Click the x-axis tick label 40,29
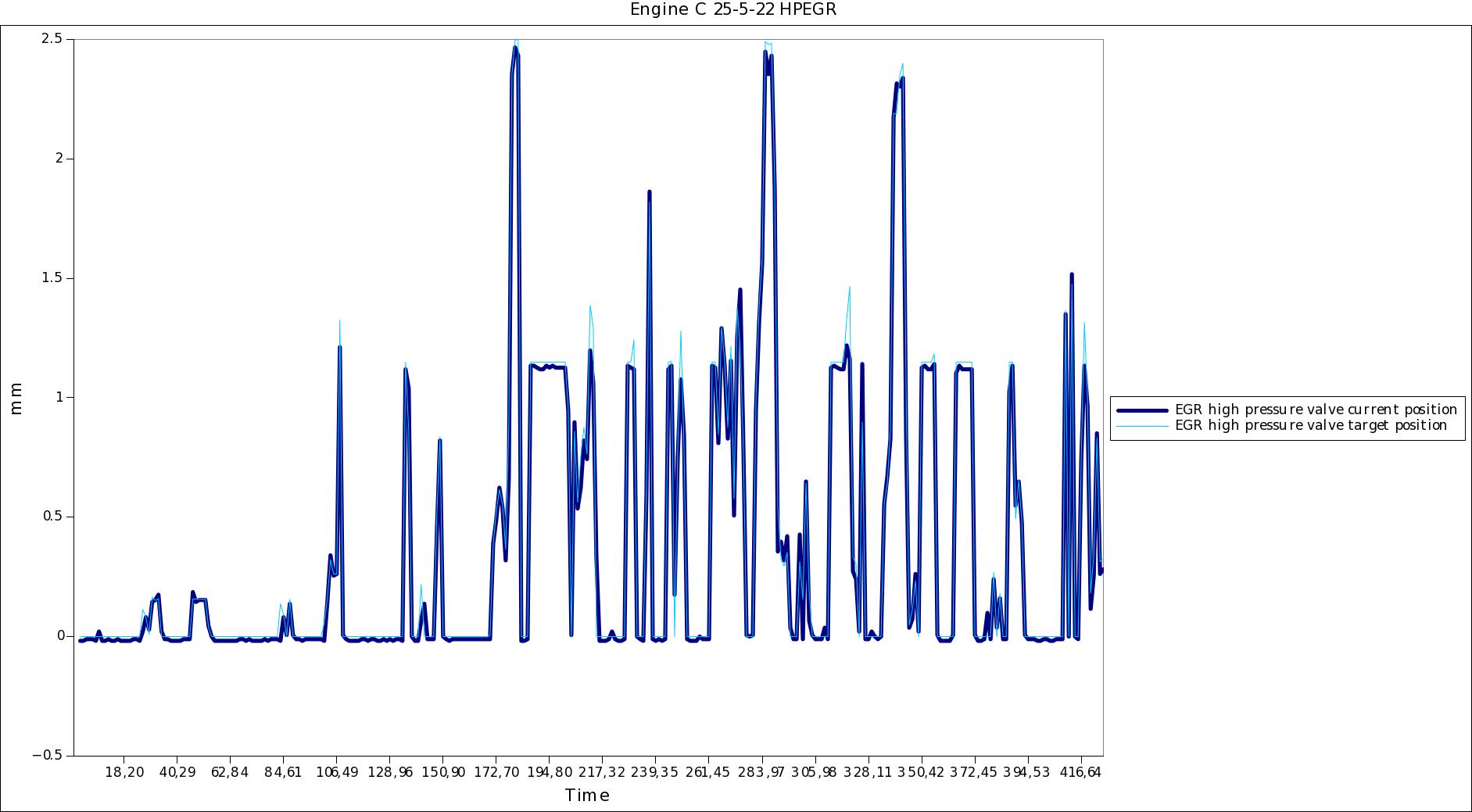 coord(177,772)
